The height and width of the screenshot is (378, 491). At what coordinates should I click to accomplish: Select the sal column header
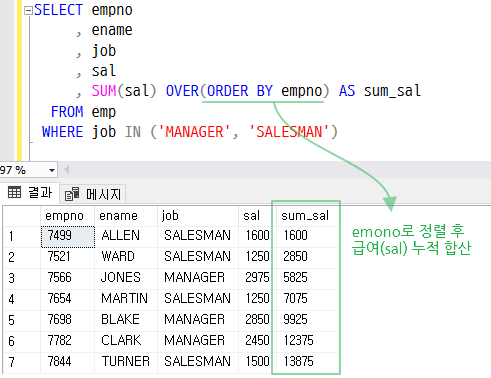point(257,216)
